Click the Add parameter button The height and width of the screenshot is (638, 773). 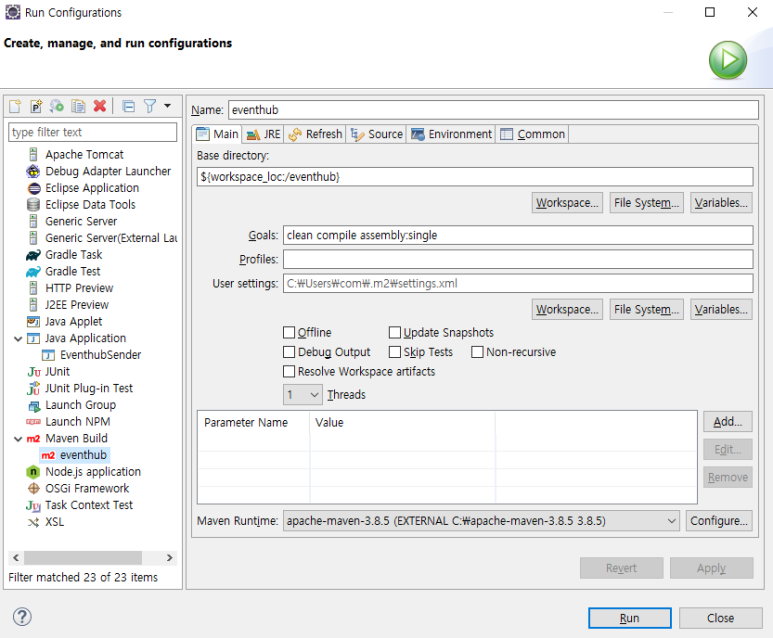(728, 422)
